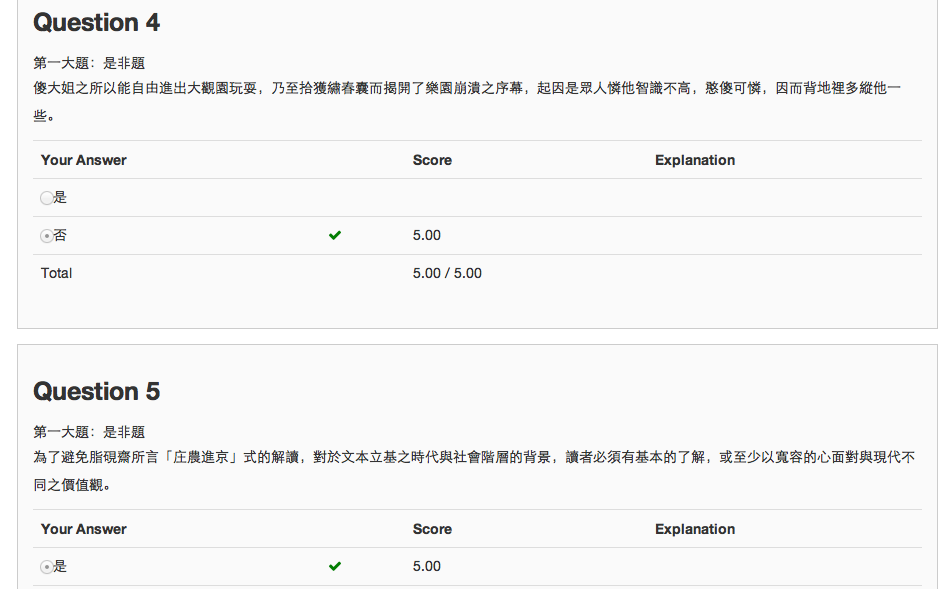Click the 5.00 score in Question 5
The height and width of the screenshot is (589, 947).
[427, 567]
